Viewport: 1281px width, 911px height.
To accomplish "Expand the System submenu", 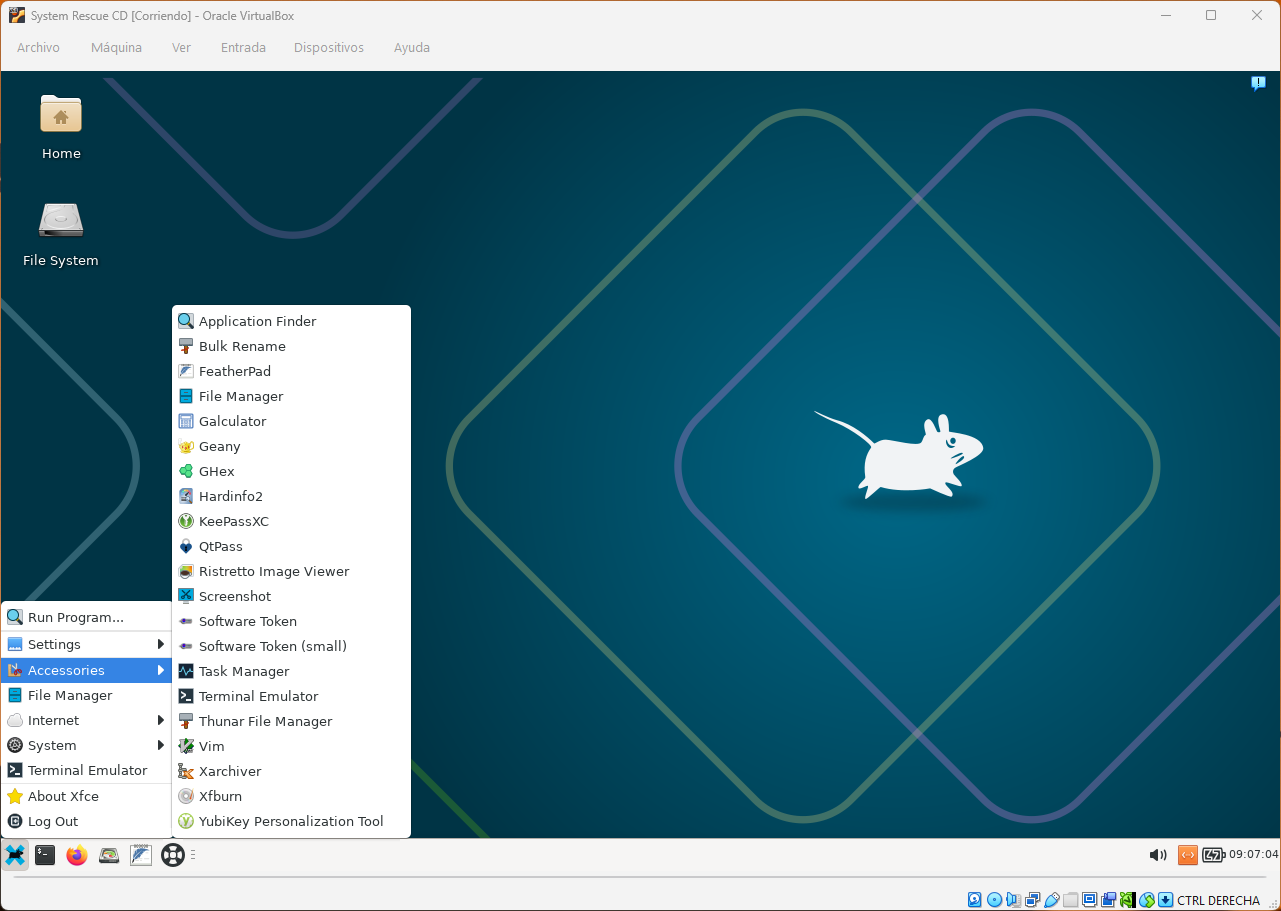I will click(86, 745).
